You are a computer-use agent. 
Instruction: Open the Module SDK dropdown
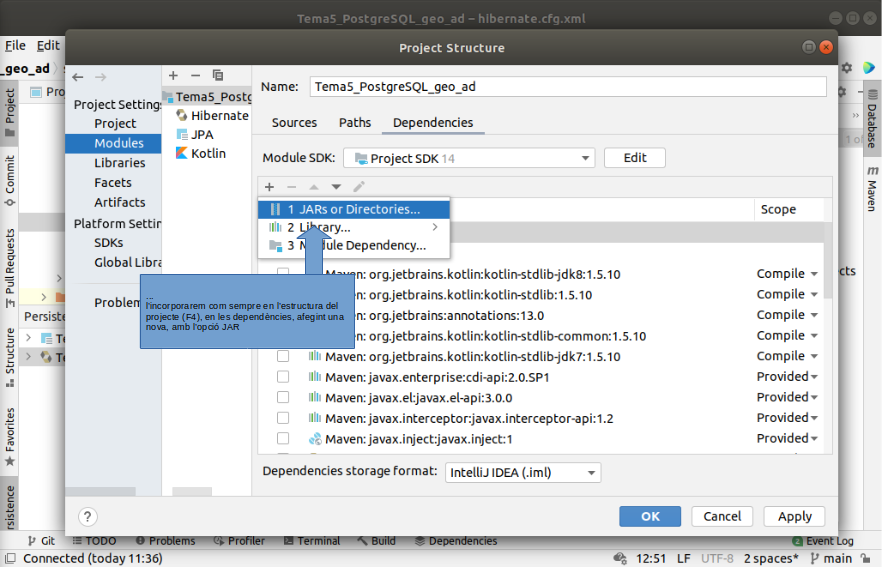point(469,158)
